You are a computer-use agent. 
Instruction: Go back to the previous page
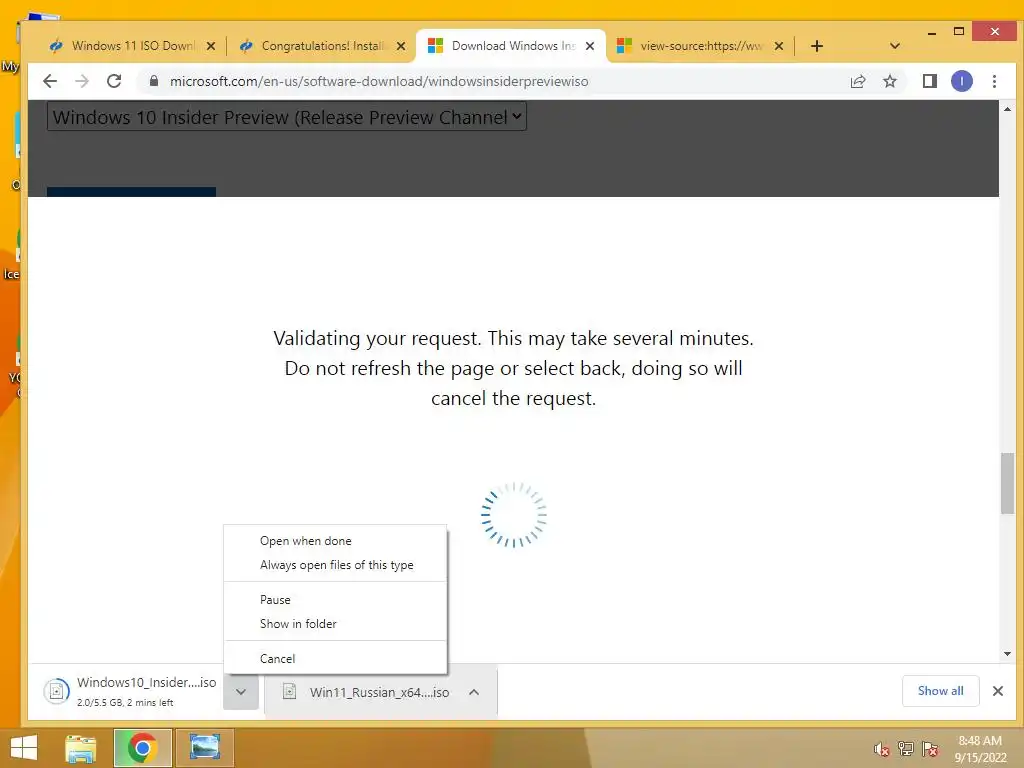50,81
